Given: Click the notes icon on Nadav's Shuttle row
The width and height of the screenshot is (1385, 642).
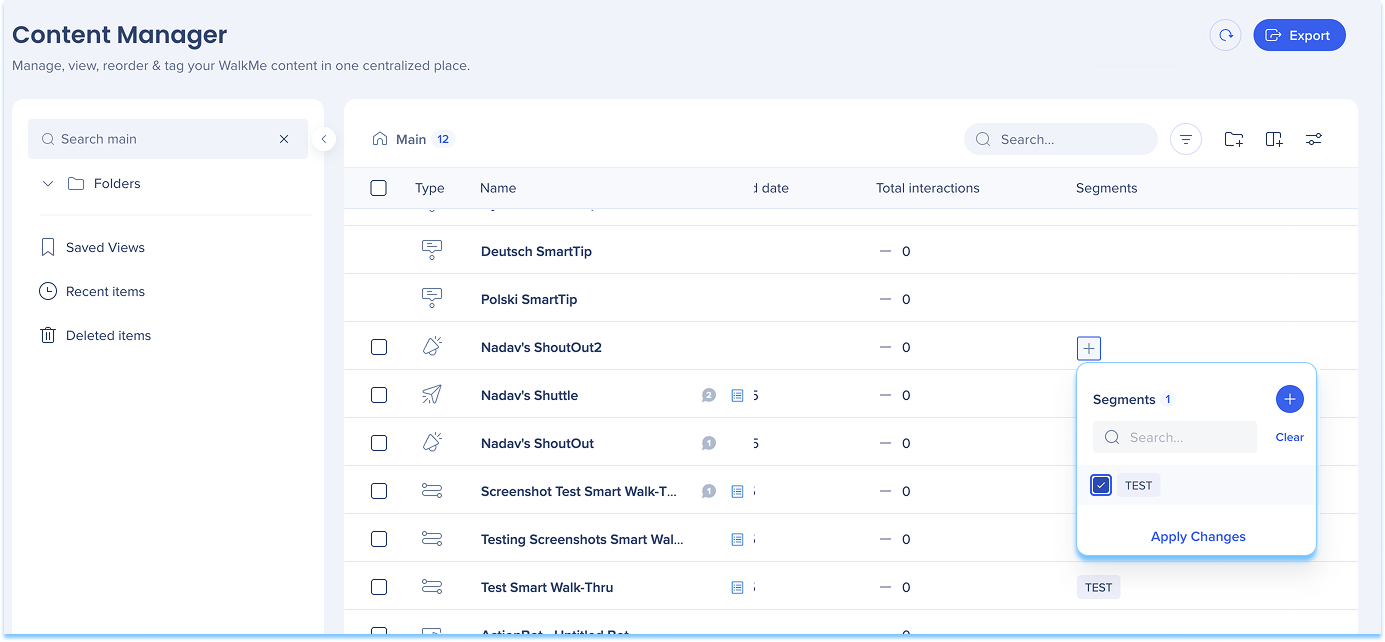Looking at the screenshot, I should click(x=737, y=395).
